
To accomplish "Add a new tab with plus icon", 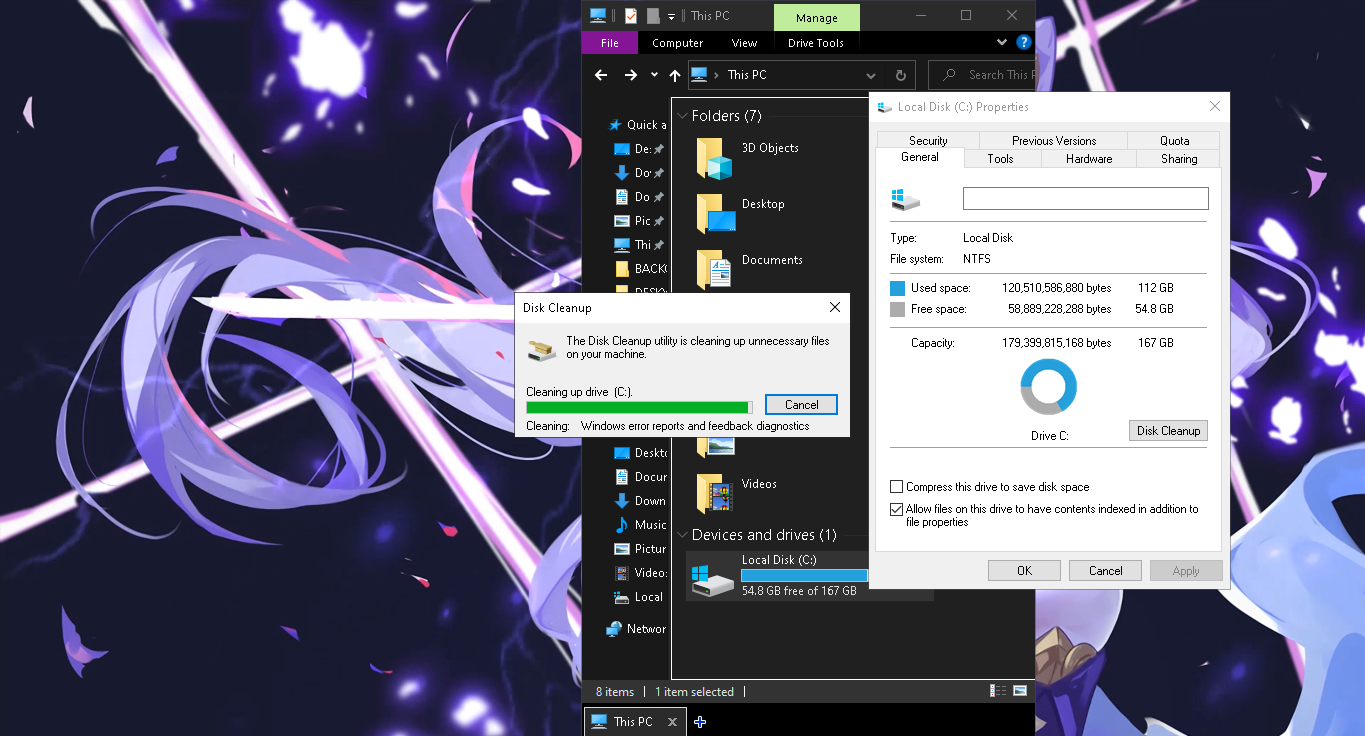I will [x=700, y=722].
